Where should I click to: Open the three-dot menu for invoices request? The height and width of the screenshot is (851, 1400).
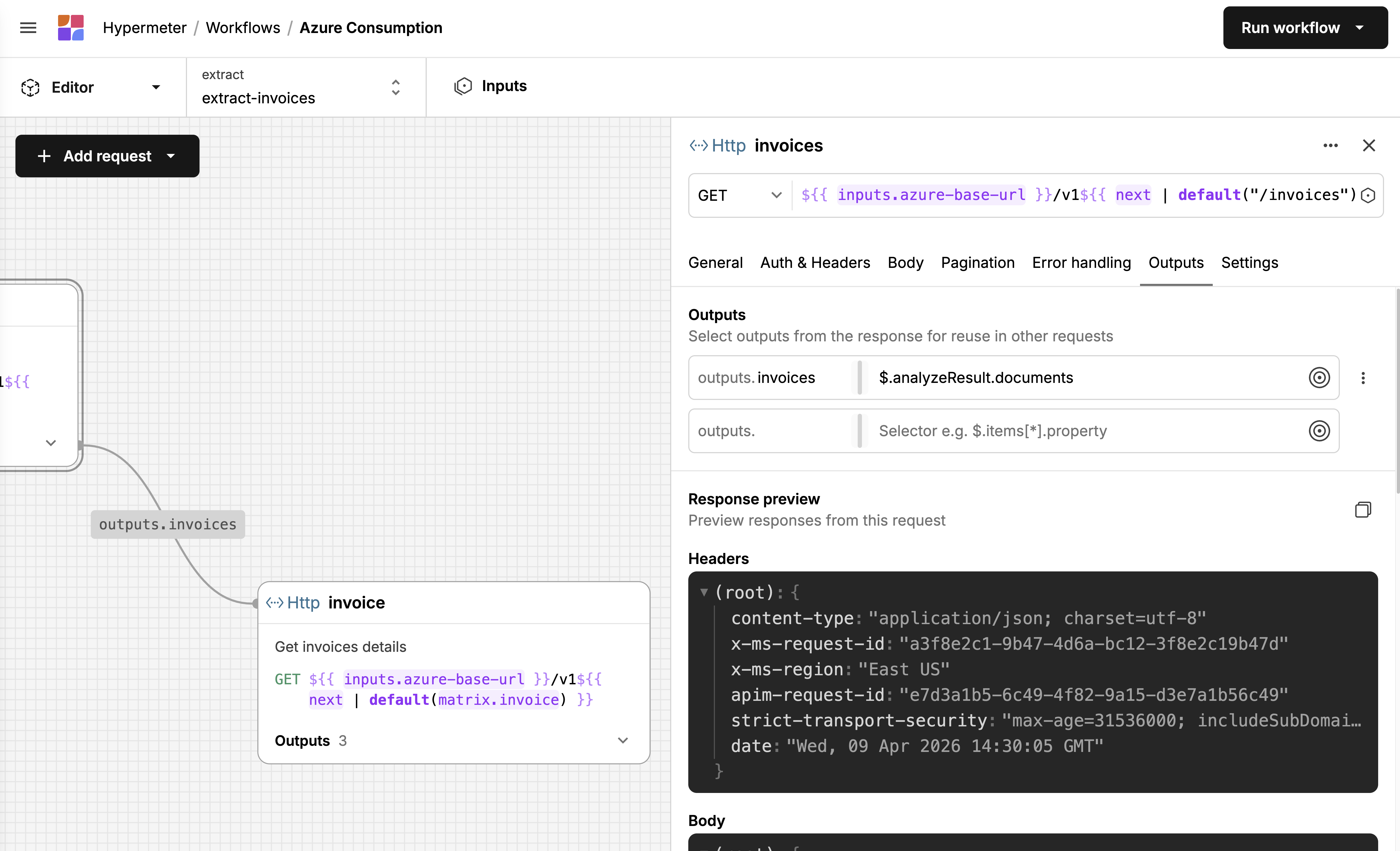[1330, 145]
